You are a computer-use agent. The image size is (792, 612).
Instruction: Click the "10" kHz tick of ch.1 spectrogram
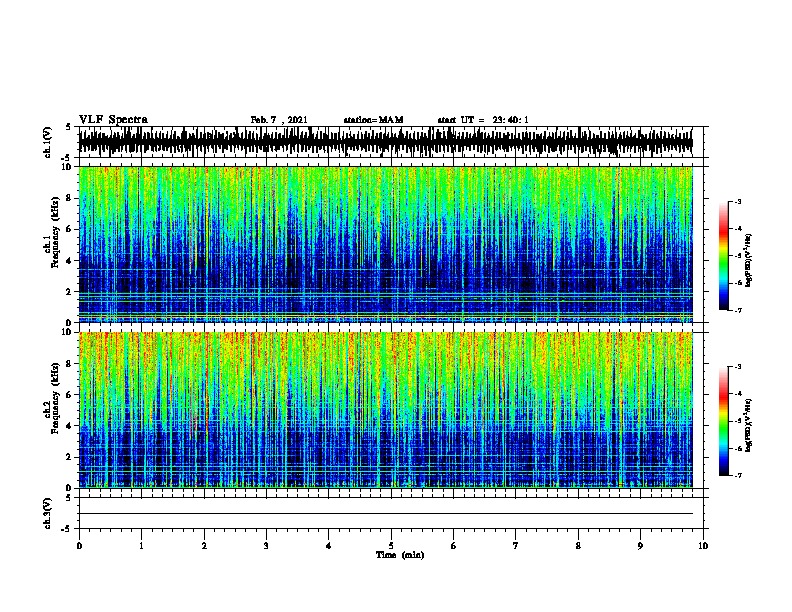point(68,167)
